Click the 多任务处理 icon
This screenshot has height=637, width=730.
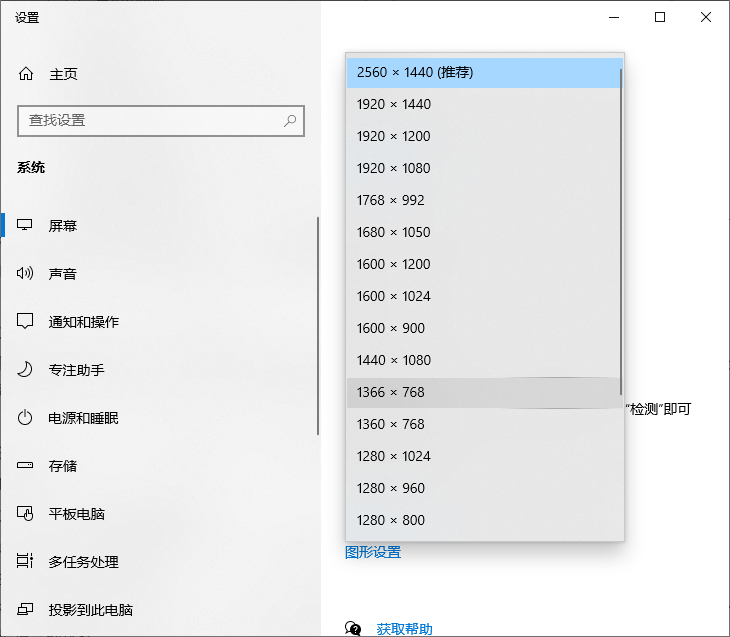[25, 561]
